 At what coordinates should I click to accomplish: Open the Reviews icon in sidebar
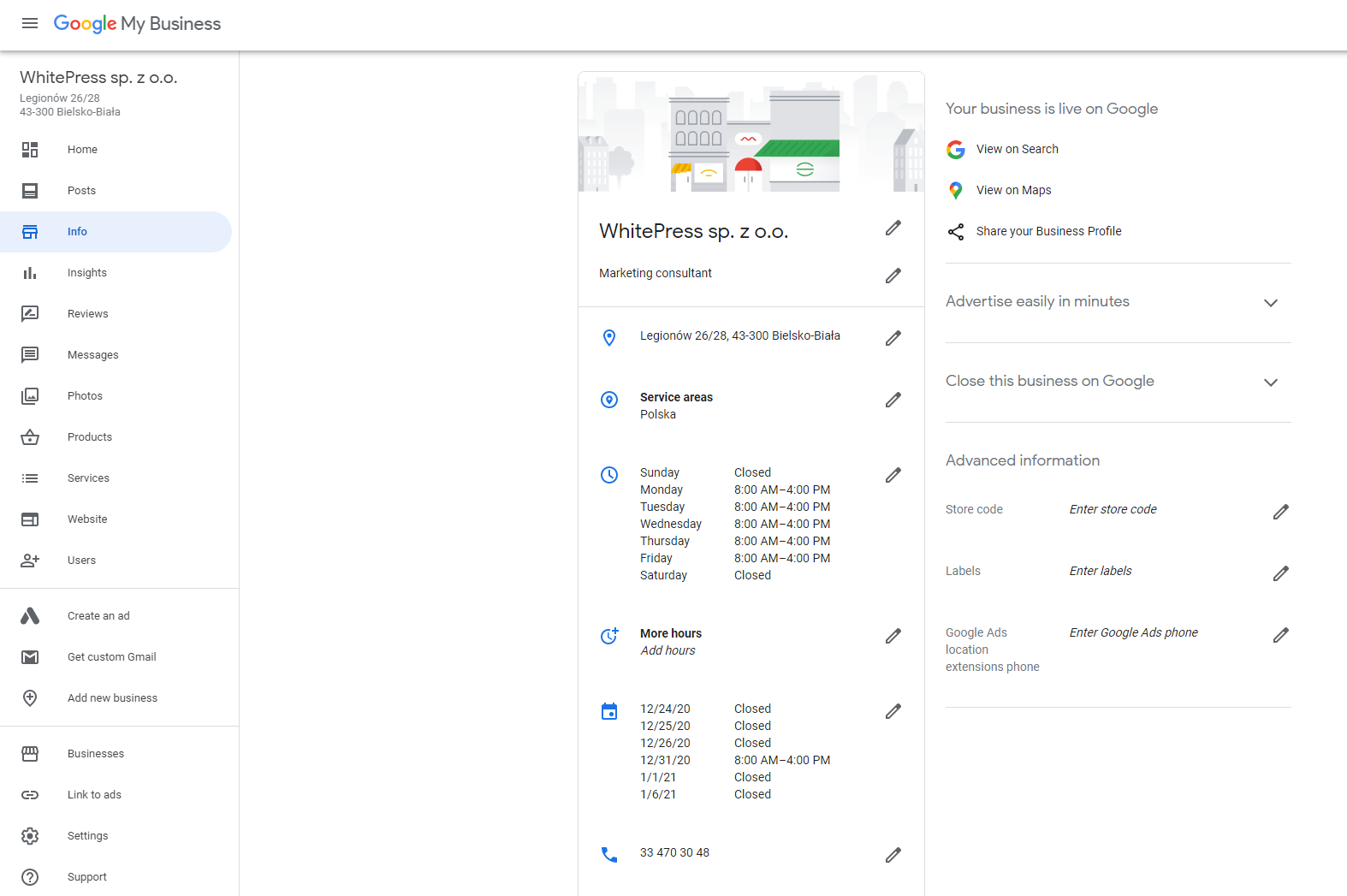30,314
